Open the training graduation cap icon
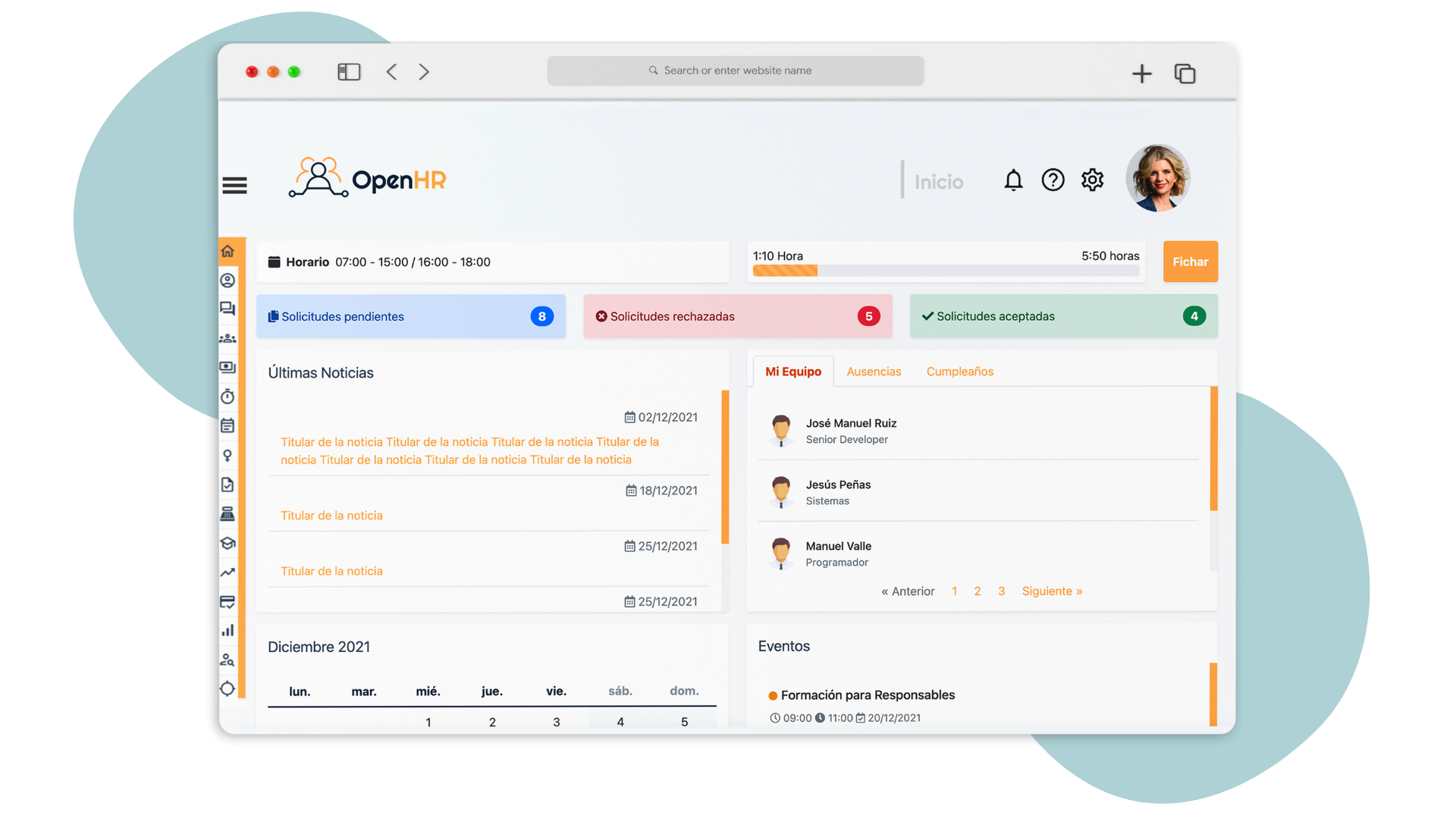 (x=227, y=543)
